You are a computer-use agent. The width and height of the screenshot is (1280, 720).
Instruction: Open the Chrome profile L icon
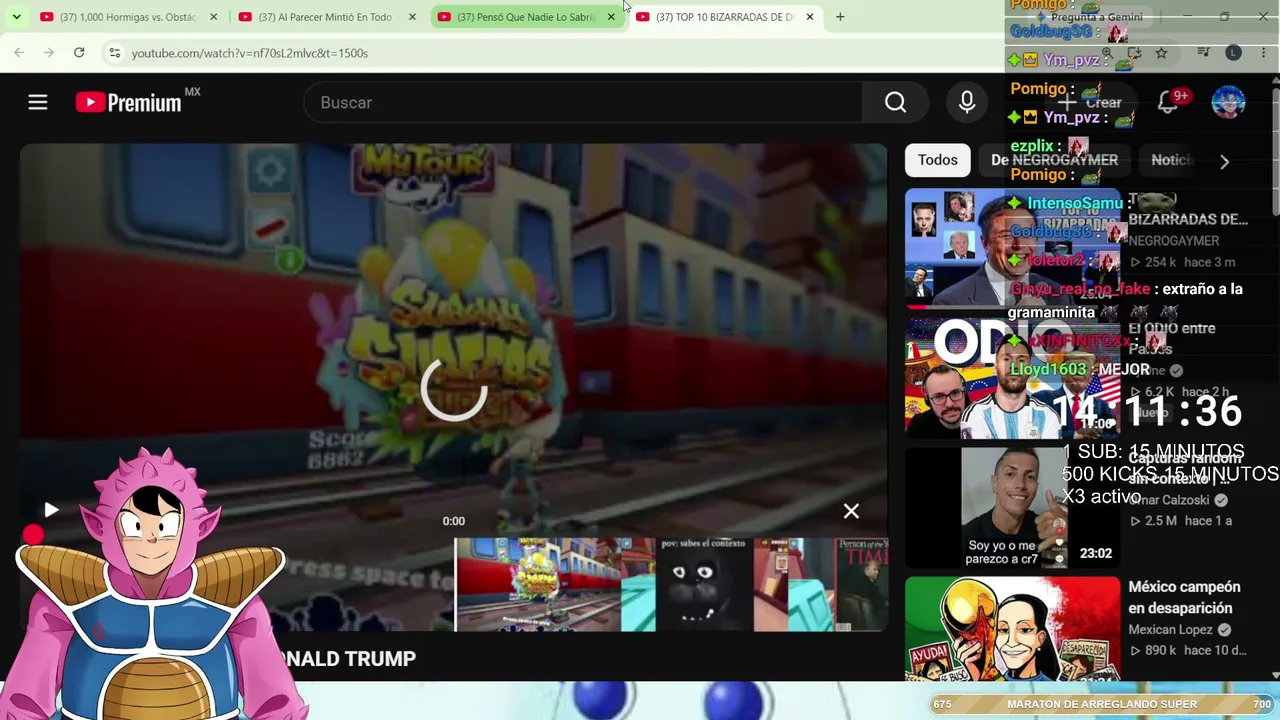click(x=1233, y=53)
